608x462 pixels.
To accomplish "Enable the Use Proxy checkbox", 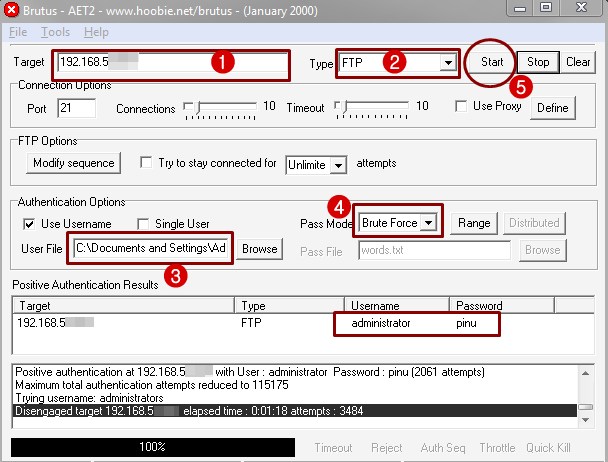I will click(461, 106).
